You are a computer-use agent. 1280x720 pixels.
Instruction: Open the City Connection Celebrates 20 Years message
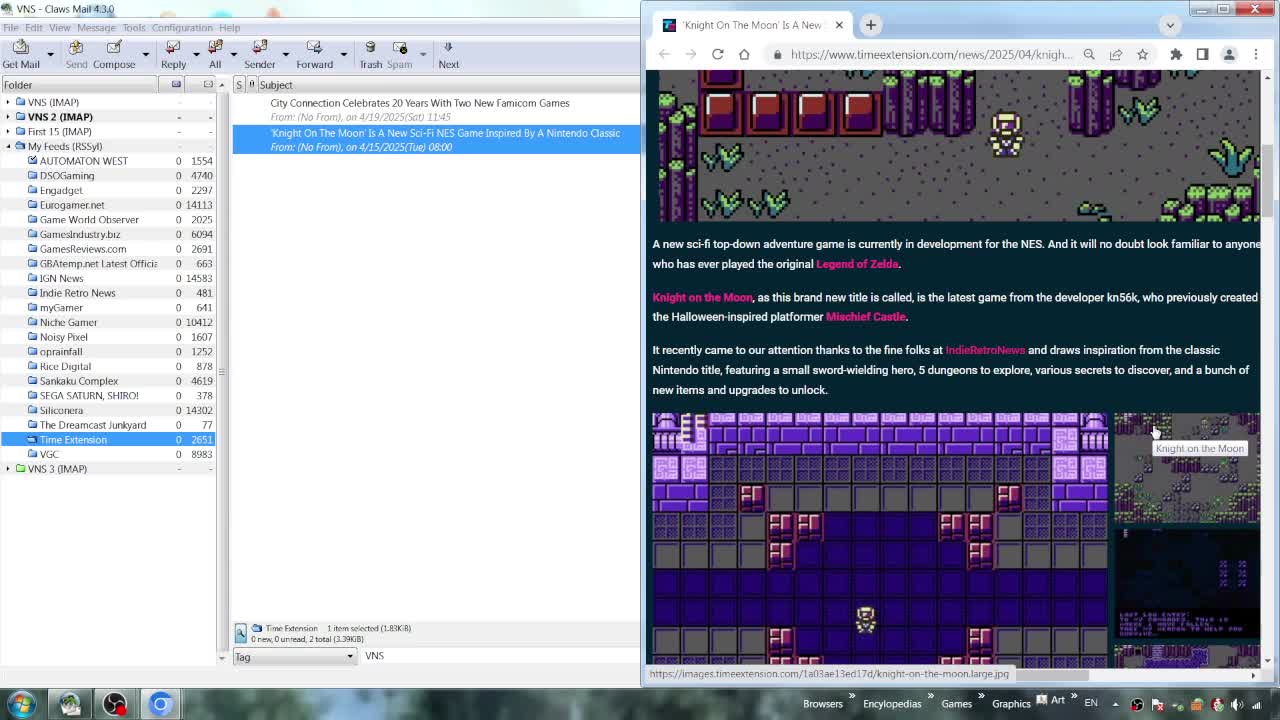[x=436, y=110]
